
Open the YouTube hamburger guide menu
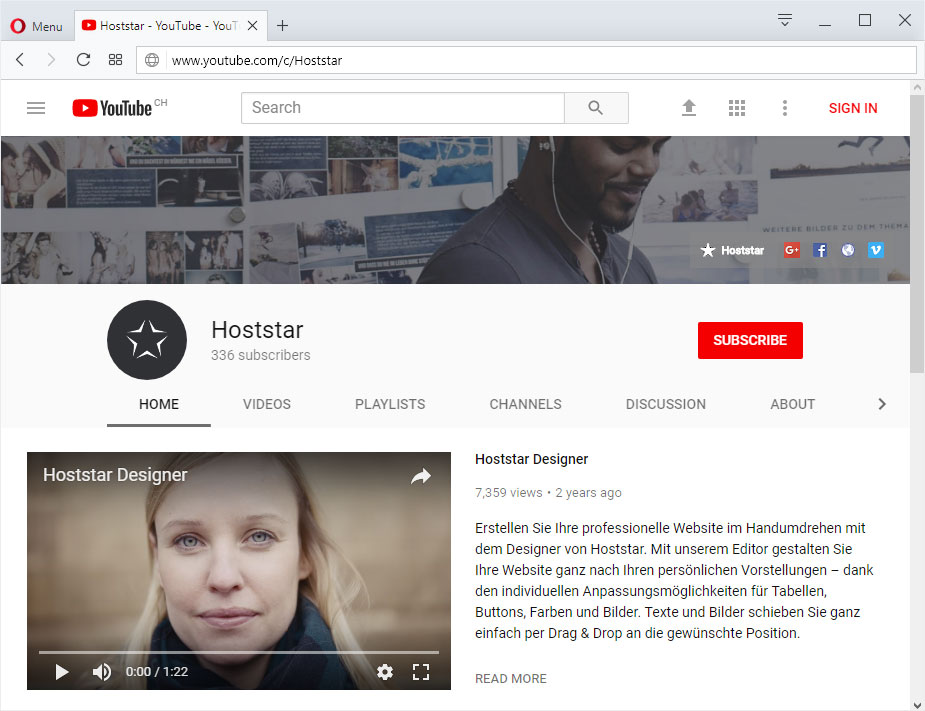point(36,108)
